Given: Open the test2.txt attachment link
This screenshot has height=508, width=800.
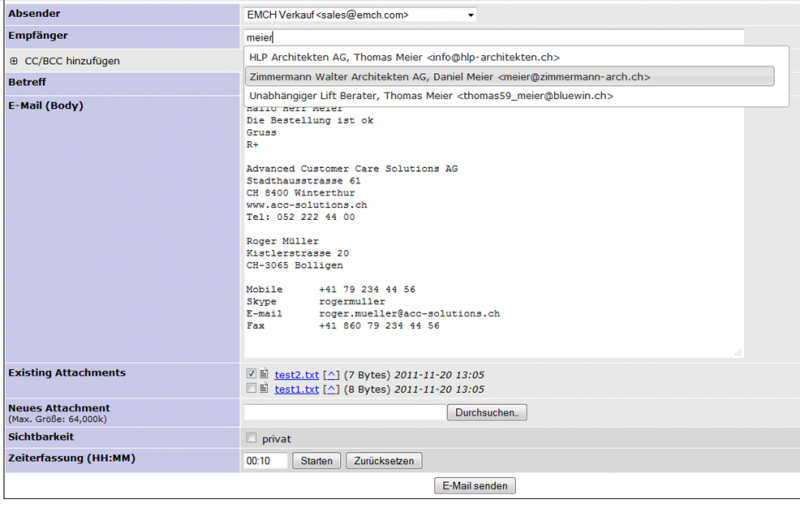Looking at the screenshot, I should [x=296, y=375].
